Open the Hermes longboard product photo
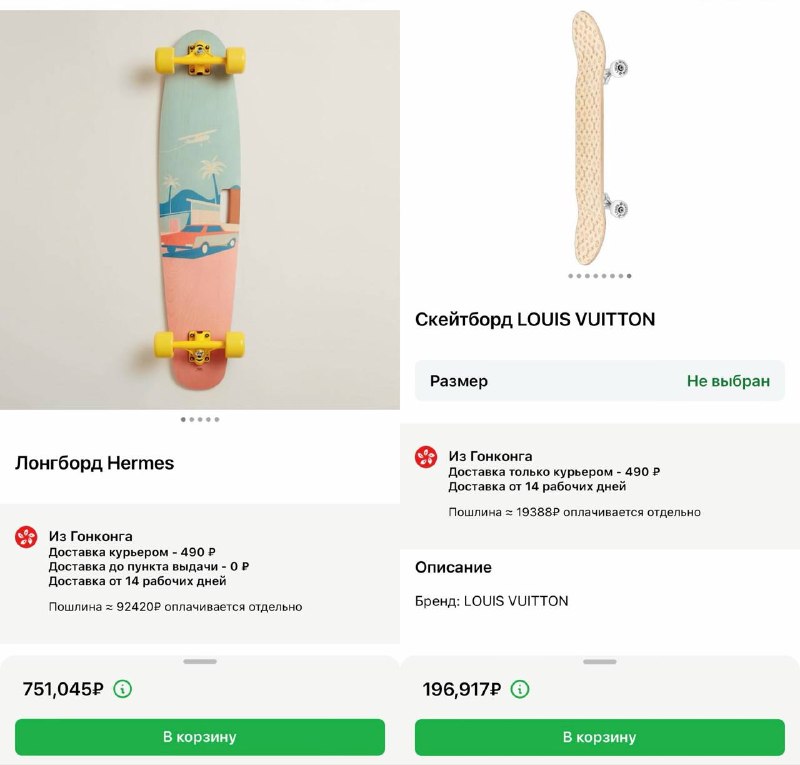800x765 pixels. tap(200, 210)
